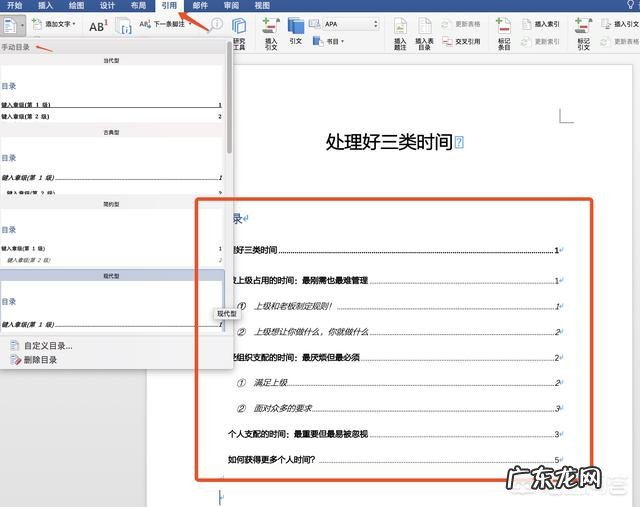Switch to the 插入 tab
Screen dimensions: 640x507
pyautogui.click(x=45, y=5)
